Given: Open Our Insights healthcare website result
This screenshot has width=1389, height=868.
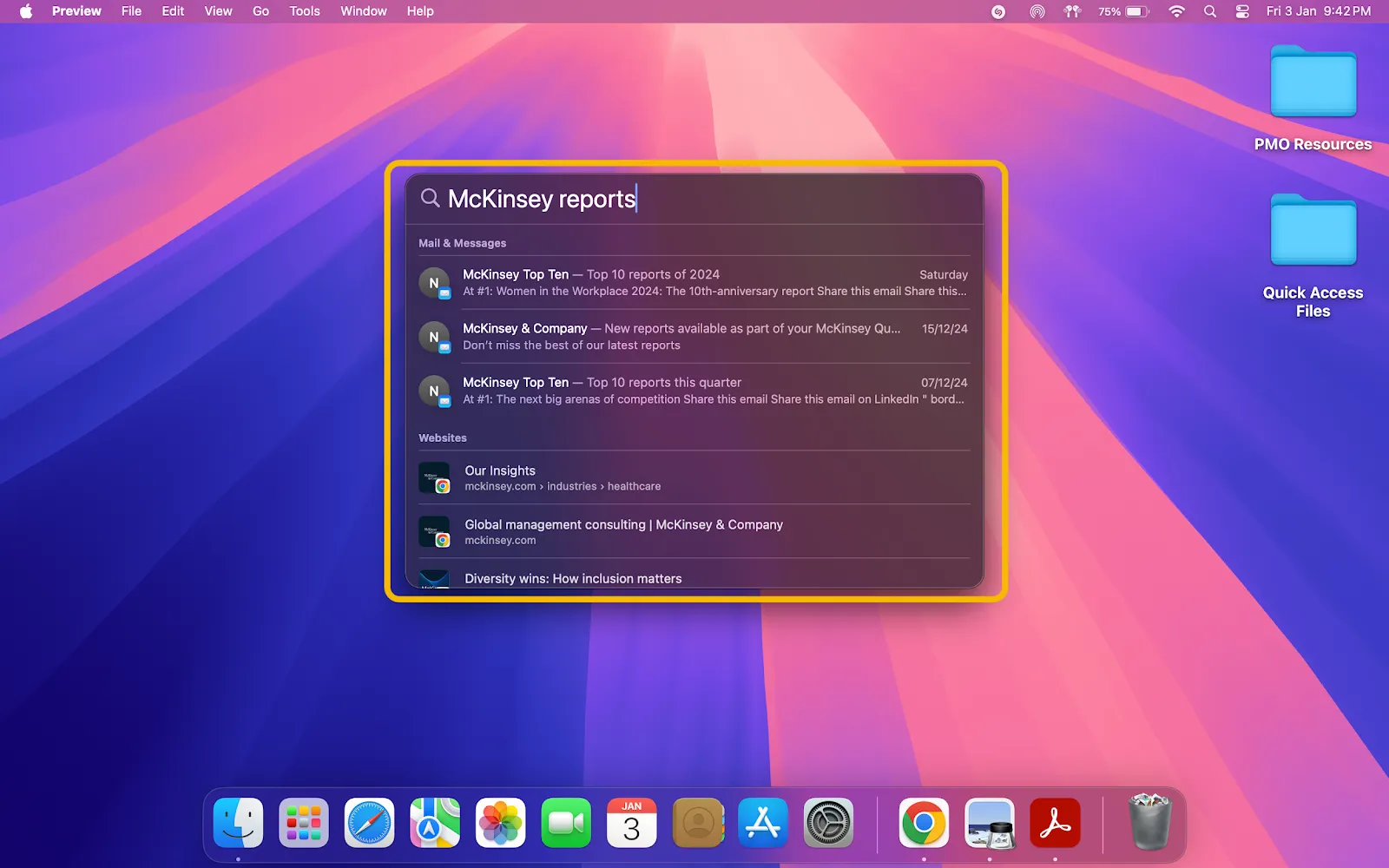Looking at the screenshot, I should pos(694,478).
